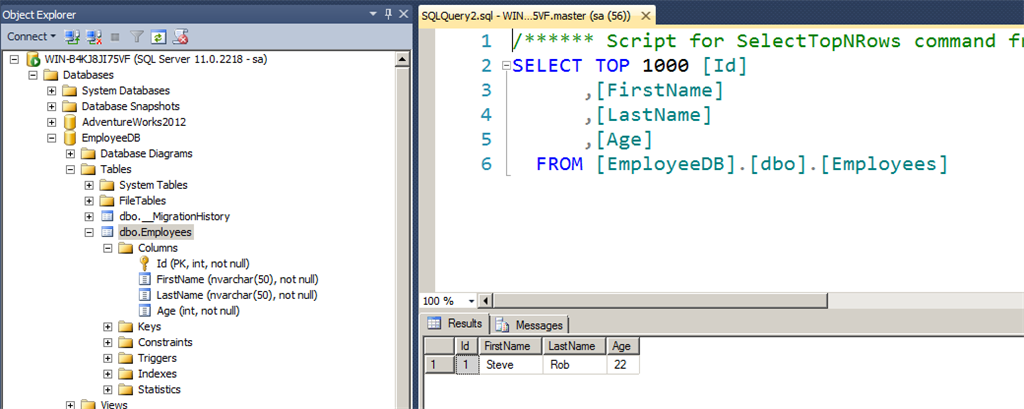Open the Object Explorer window position menu arrow
The image size is (1024, 409).
point(373,14)
